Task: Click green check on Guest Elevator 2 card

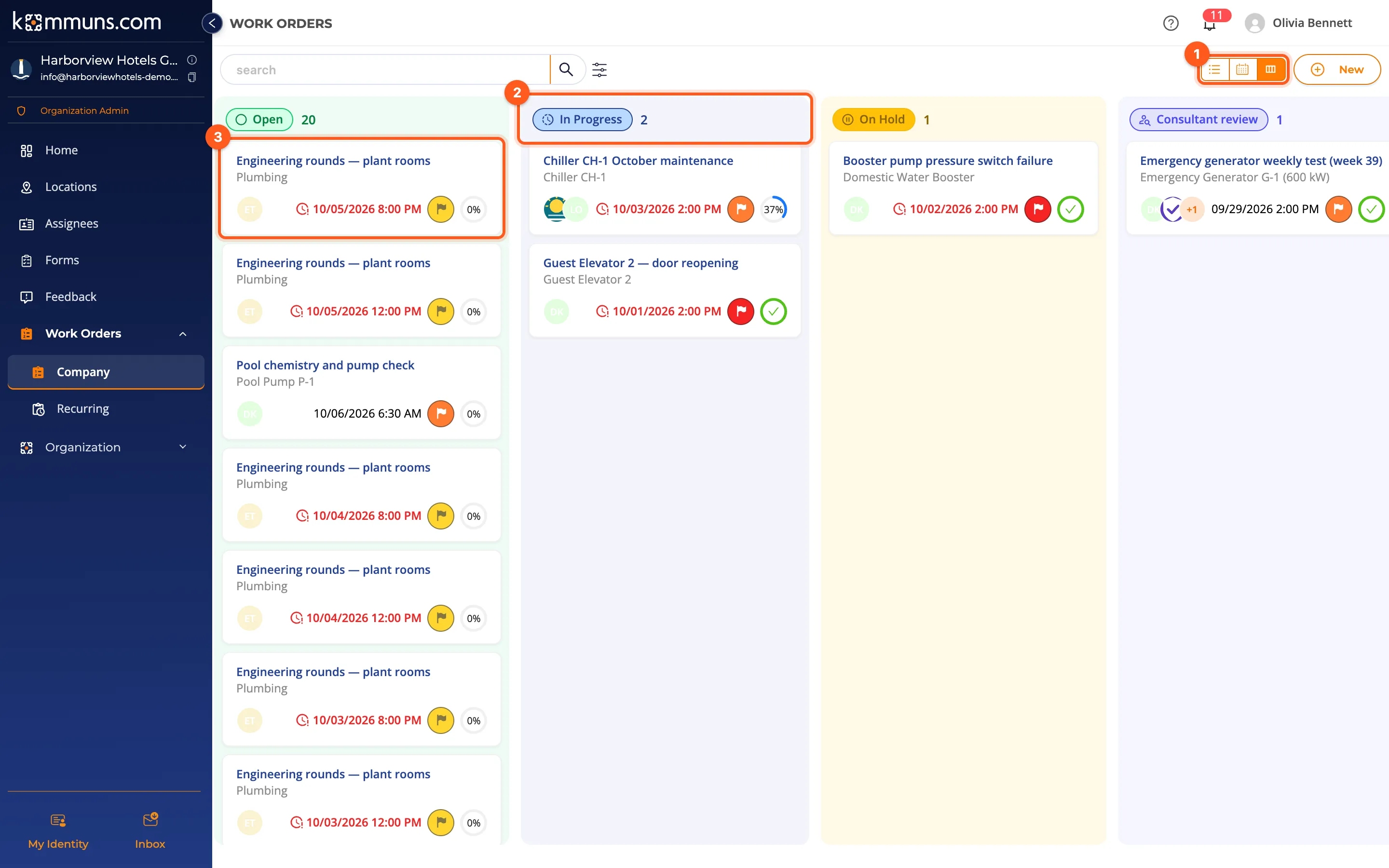Action: pos(773,311)
